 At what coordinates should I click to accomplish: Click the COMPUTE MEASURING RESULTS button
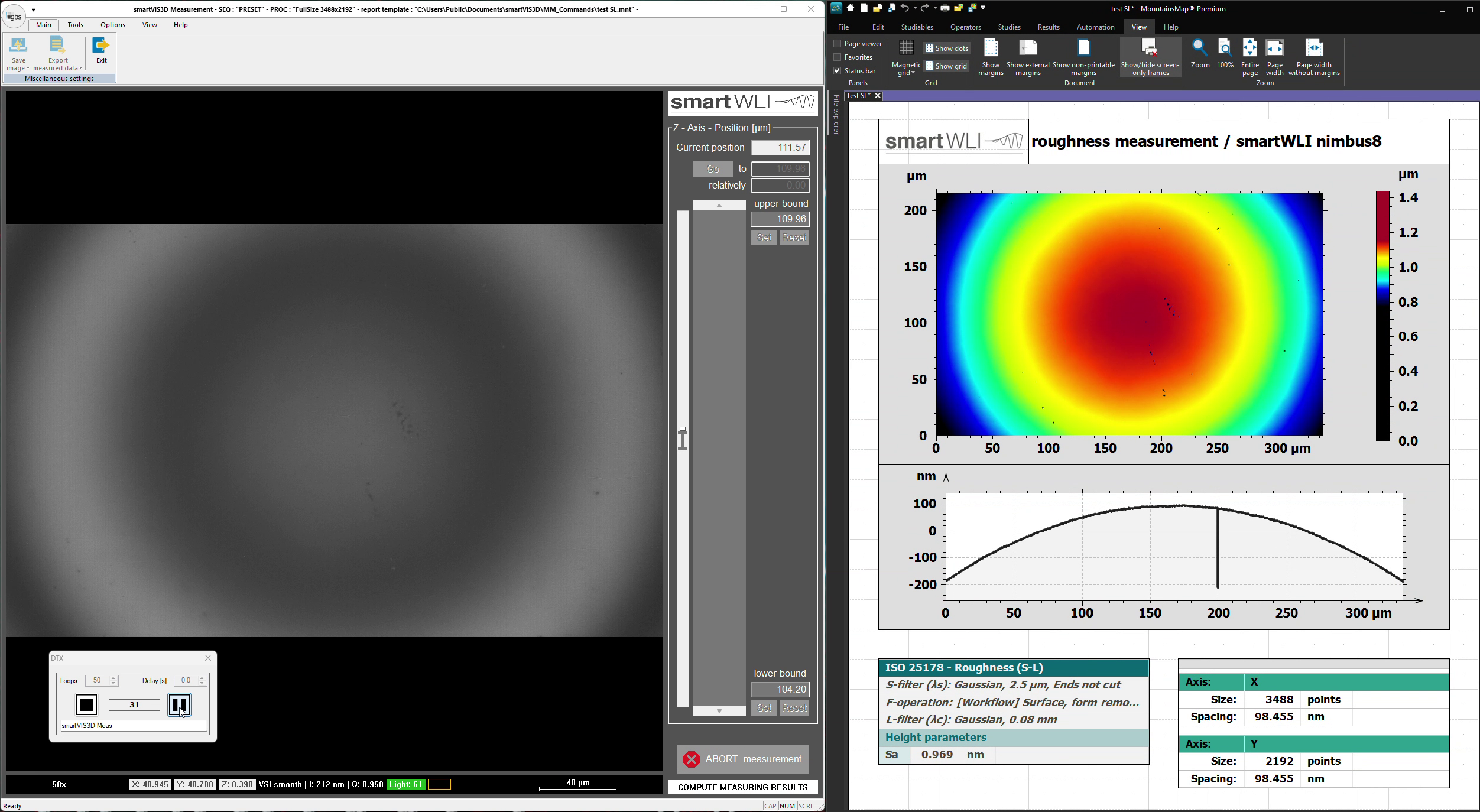click(742, 787)
